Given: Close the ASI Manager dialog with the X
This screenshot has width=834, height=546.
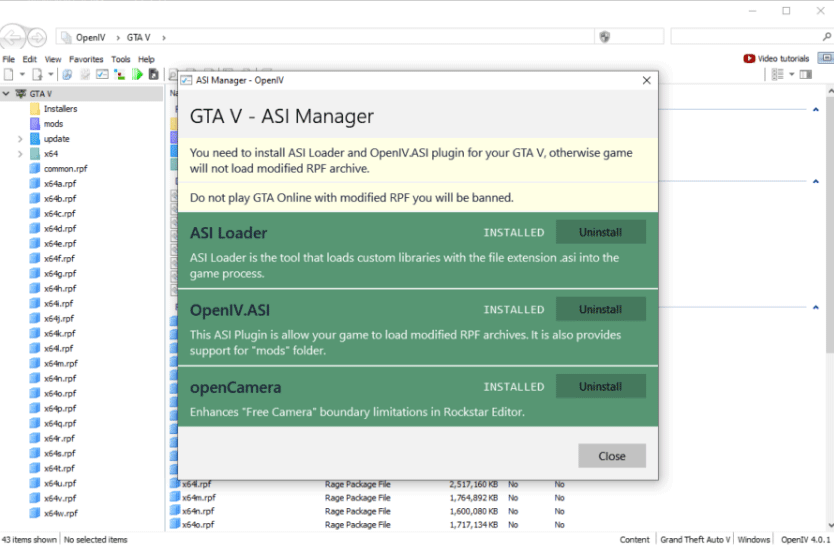Looking at the screenshot, I should point(646,80).
